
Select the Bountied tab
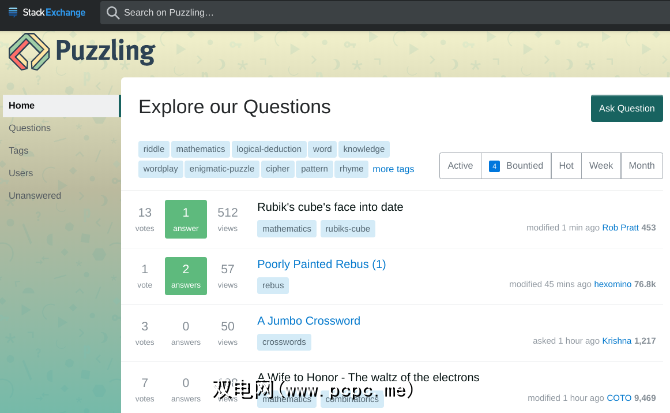coord(516,166)
